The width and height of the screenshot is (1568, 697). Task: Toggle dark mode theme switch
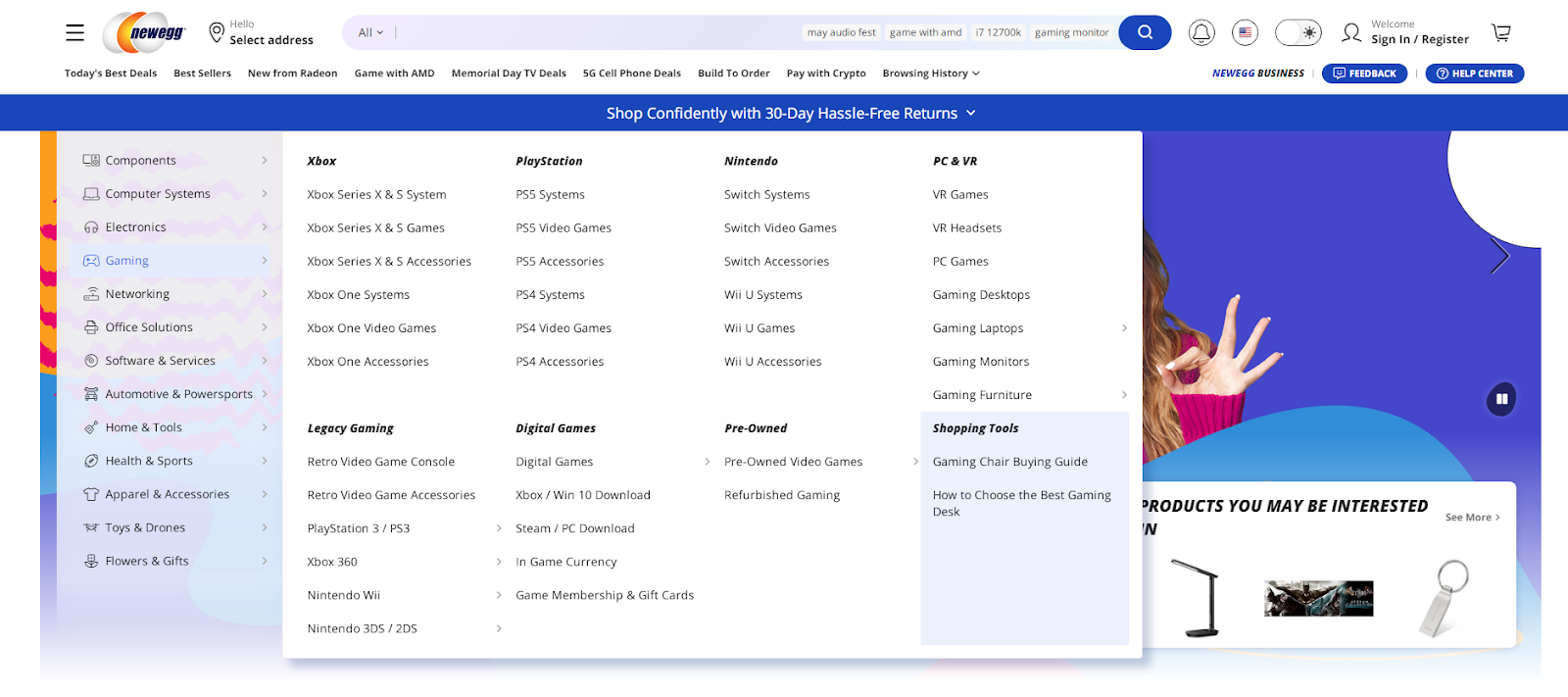pyautogui.click(x=1298, y=32)
